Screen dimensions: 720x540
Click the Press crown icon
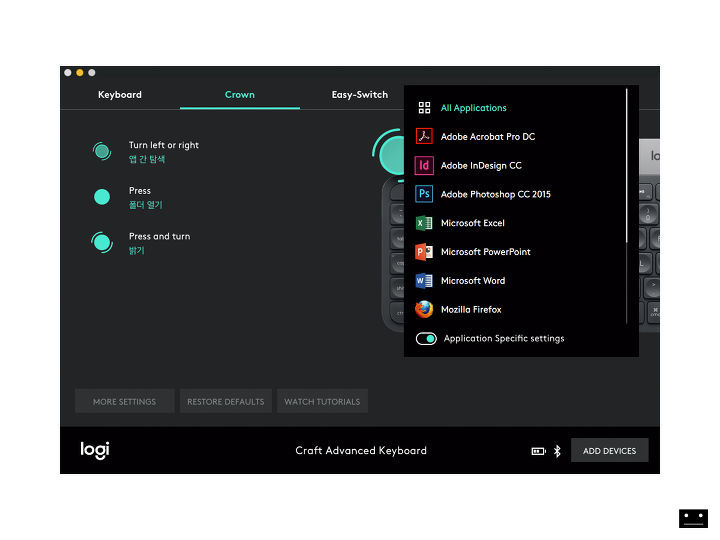pyautogui.click(x=102, y=197)
